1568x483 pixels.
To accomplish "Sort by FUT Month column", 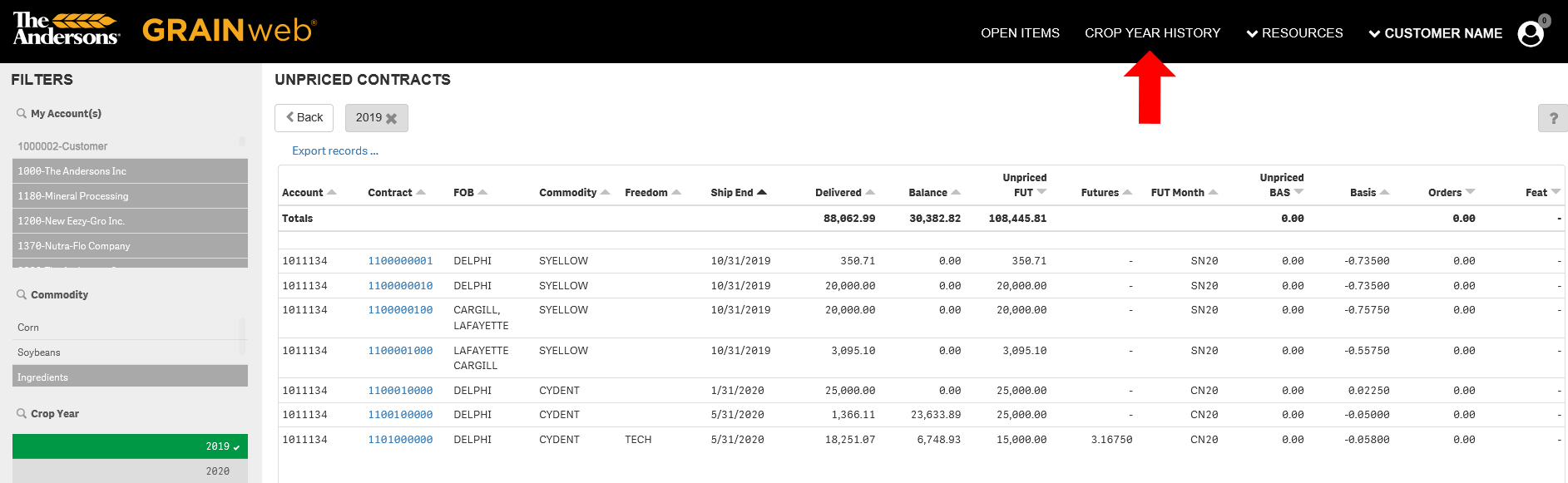I will pyautogui.click(x=1185, y=193).
